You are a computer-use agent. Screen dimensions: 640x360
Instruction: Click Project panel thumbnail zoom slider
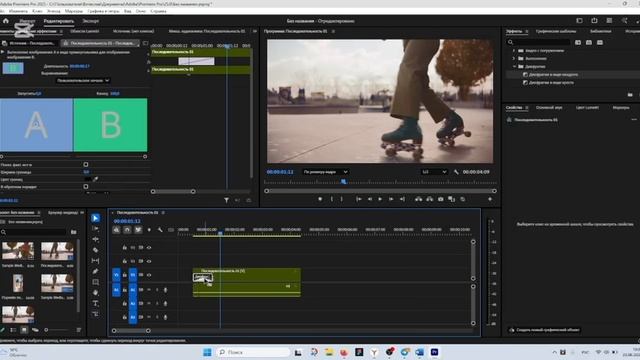pos(57,330)
